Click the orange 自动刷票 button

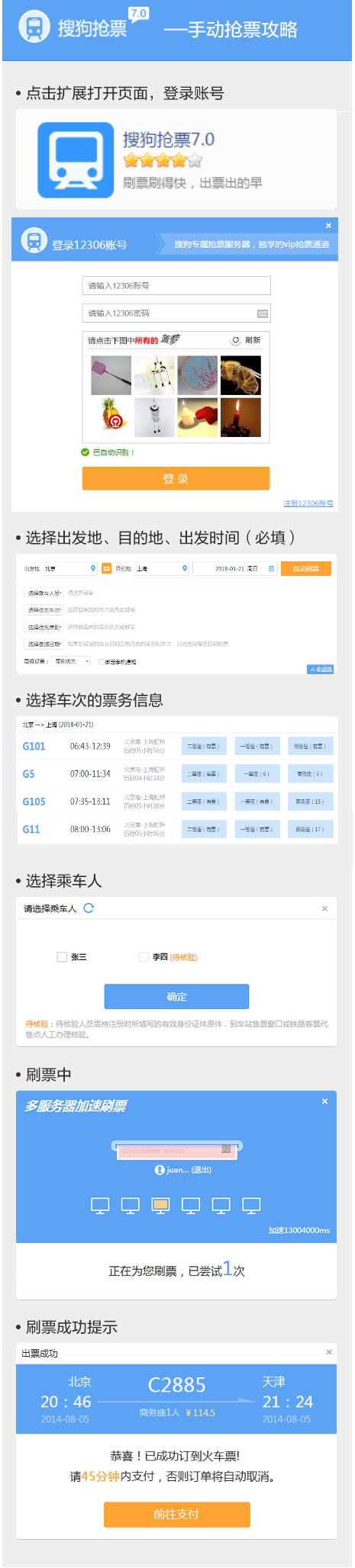pyautogui.click(x=306, y=568)
